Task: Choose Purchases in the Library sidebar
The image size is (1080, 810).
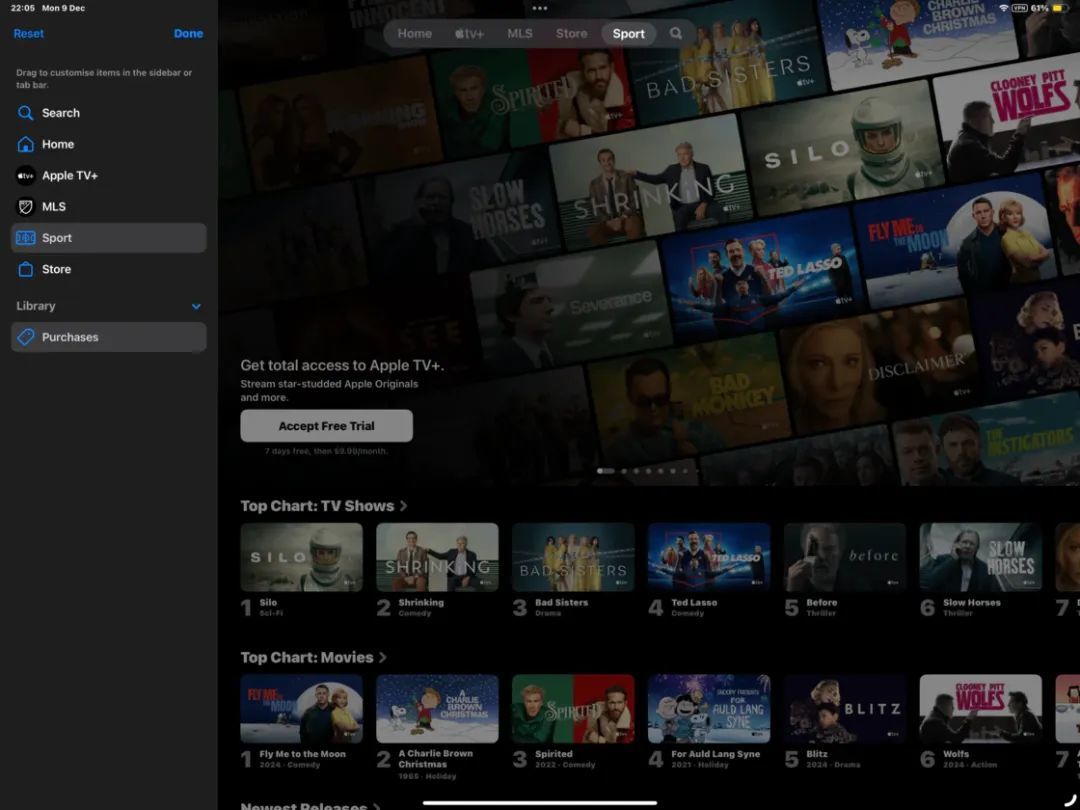Action: tap(109, 337)
